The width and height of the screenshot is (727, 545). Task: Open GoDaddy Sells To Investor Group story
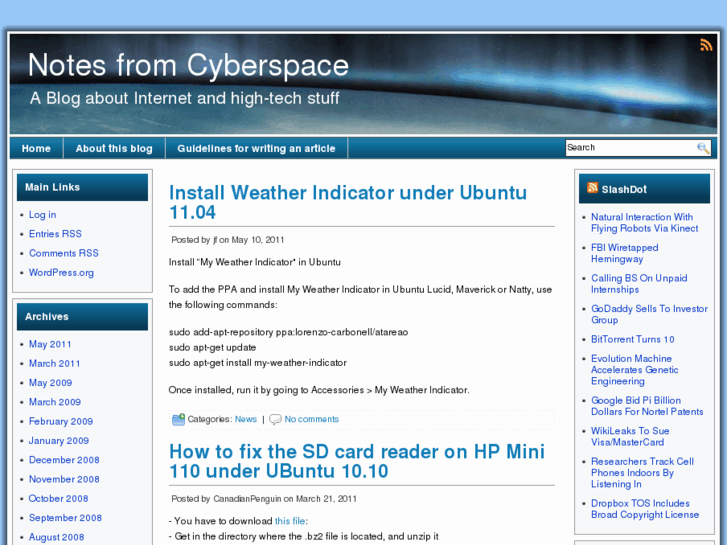(x=649, y=314)
